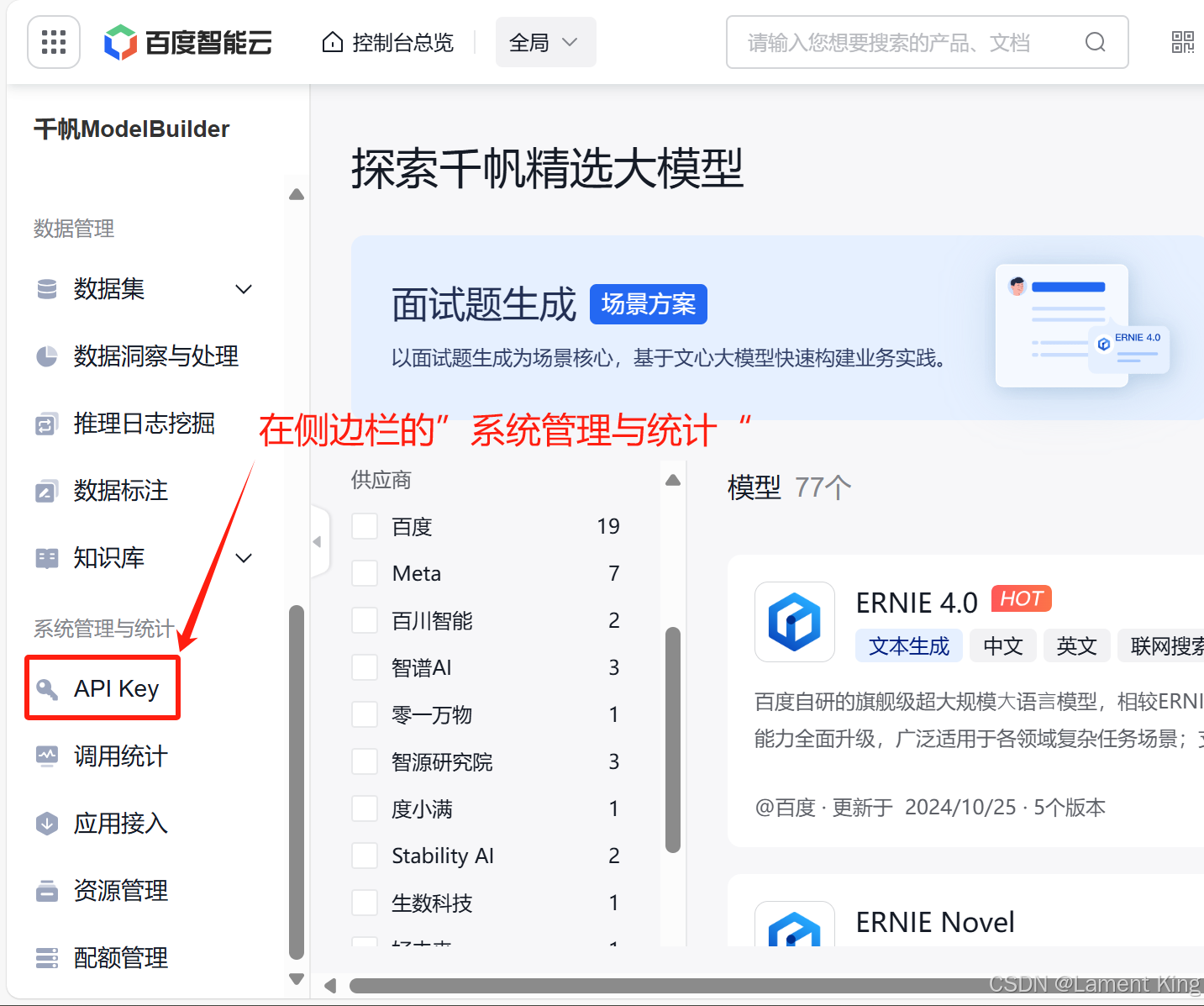
Task: Check the 生数科技 supplier checkbox
Action: [365, 903]
